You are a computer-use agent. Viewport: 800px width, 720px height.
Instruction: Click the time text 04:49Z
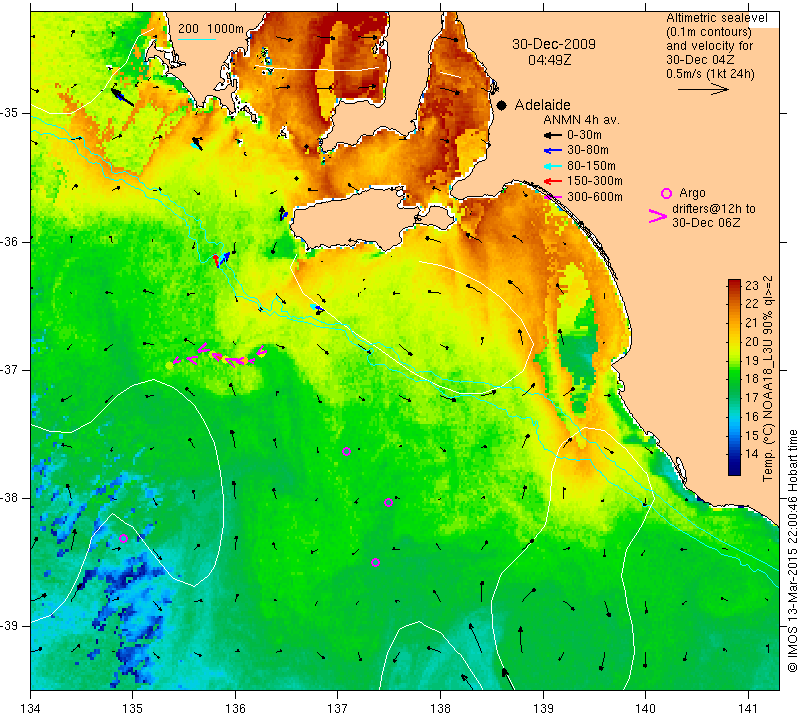(549, 60)
